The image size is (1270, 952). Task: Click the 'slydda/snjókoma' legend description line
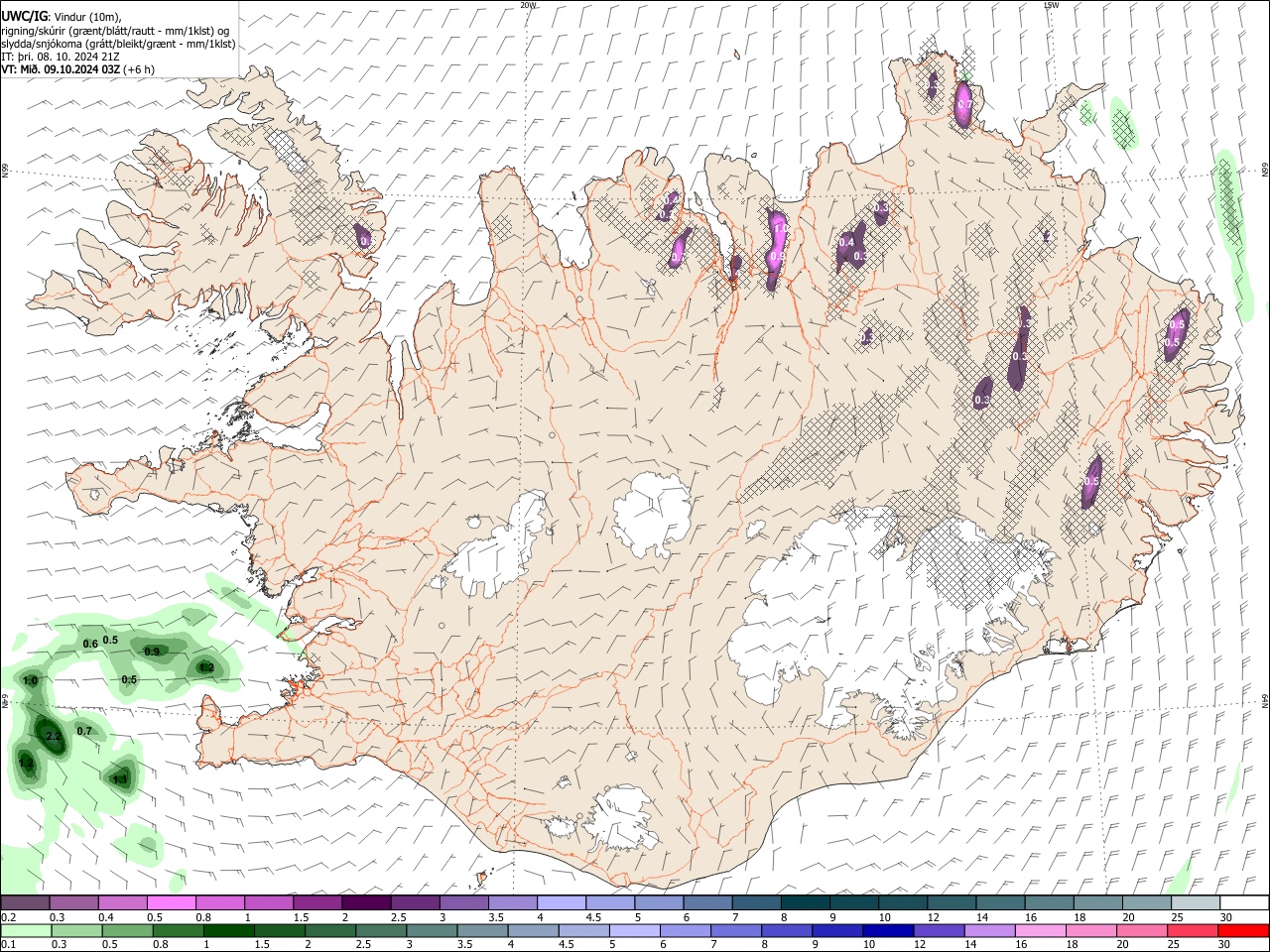[x=118, y=44]
